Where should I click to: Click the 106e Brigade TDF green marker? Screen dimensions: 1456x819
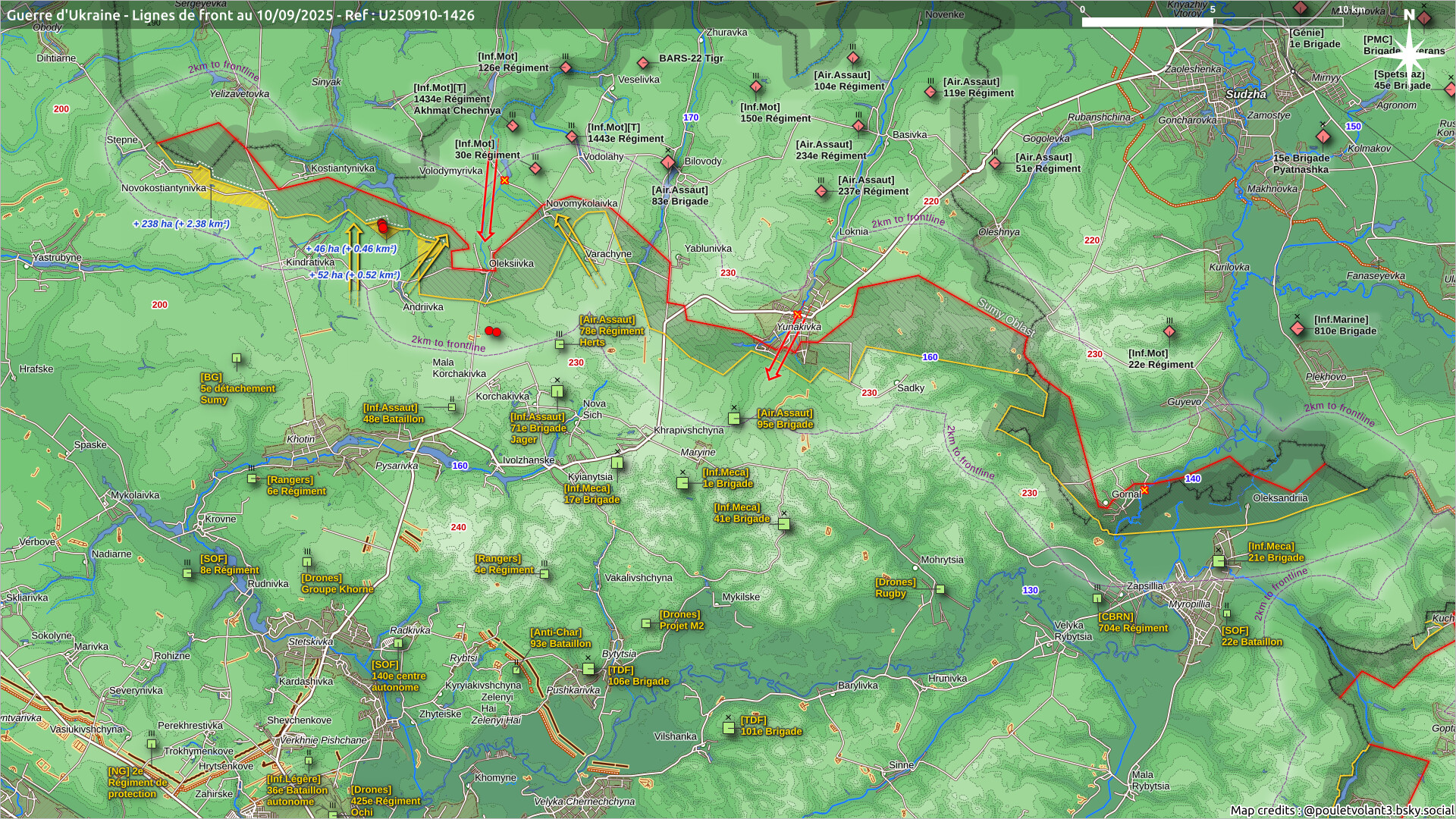point(588,669)
